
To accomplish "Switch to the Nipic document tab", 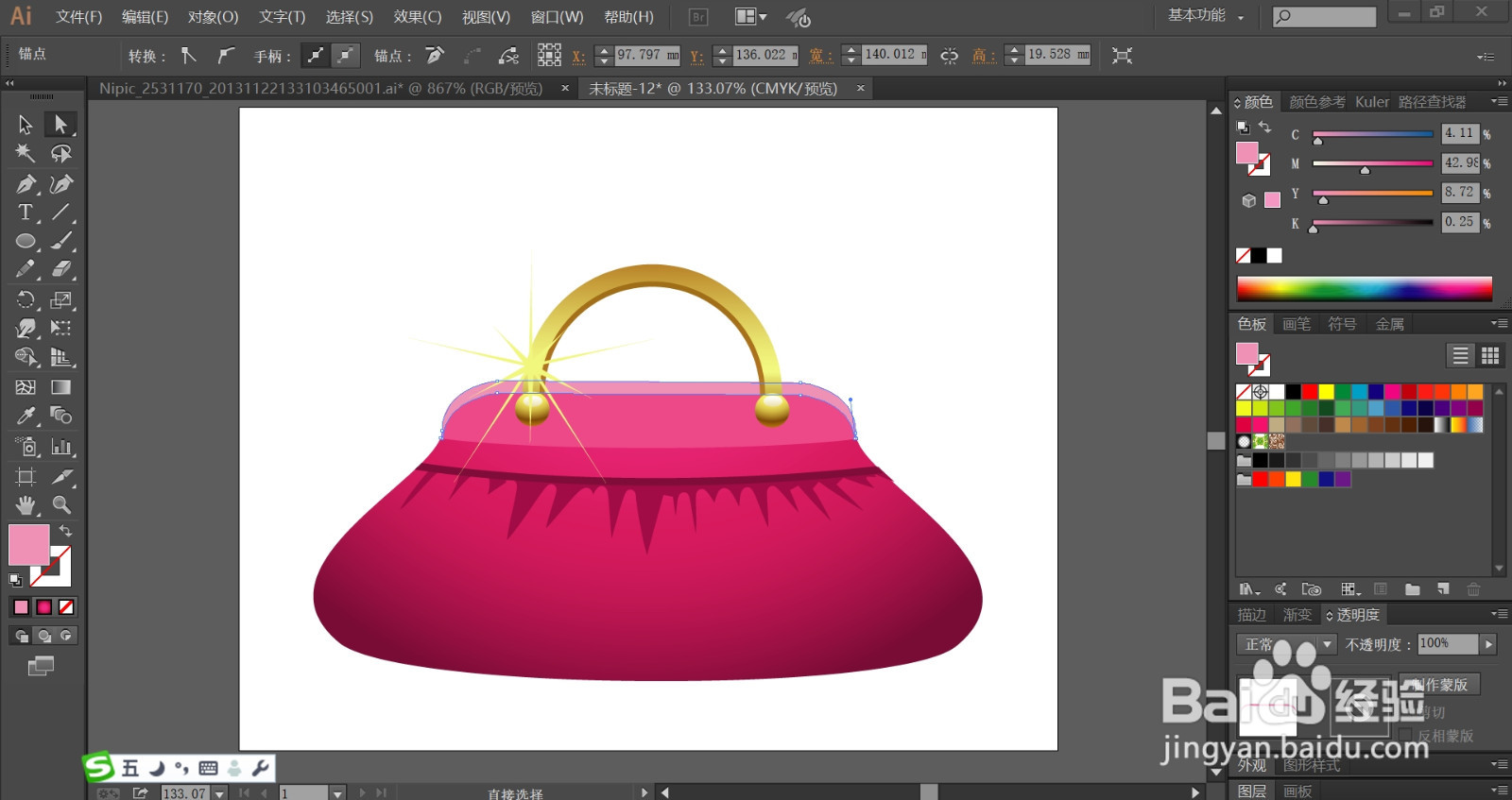I will click(x=320, y=89).
